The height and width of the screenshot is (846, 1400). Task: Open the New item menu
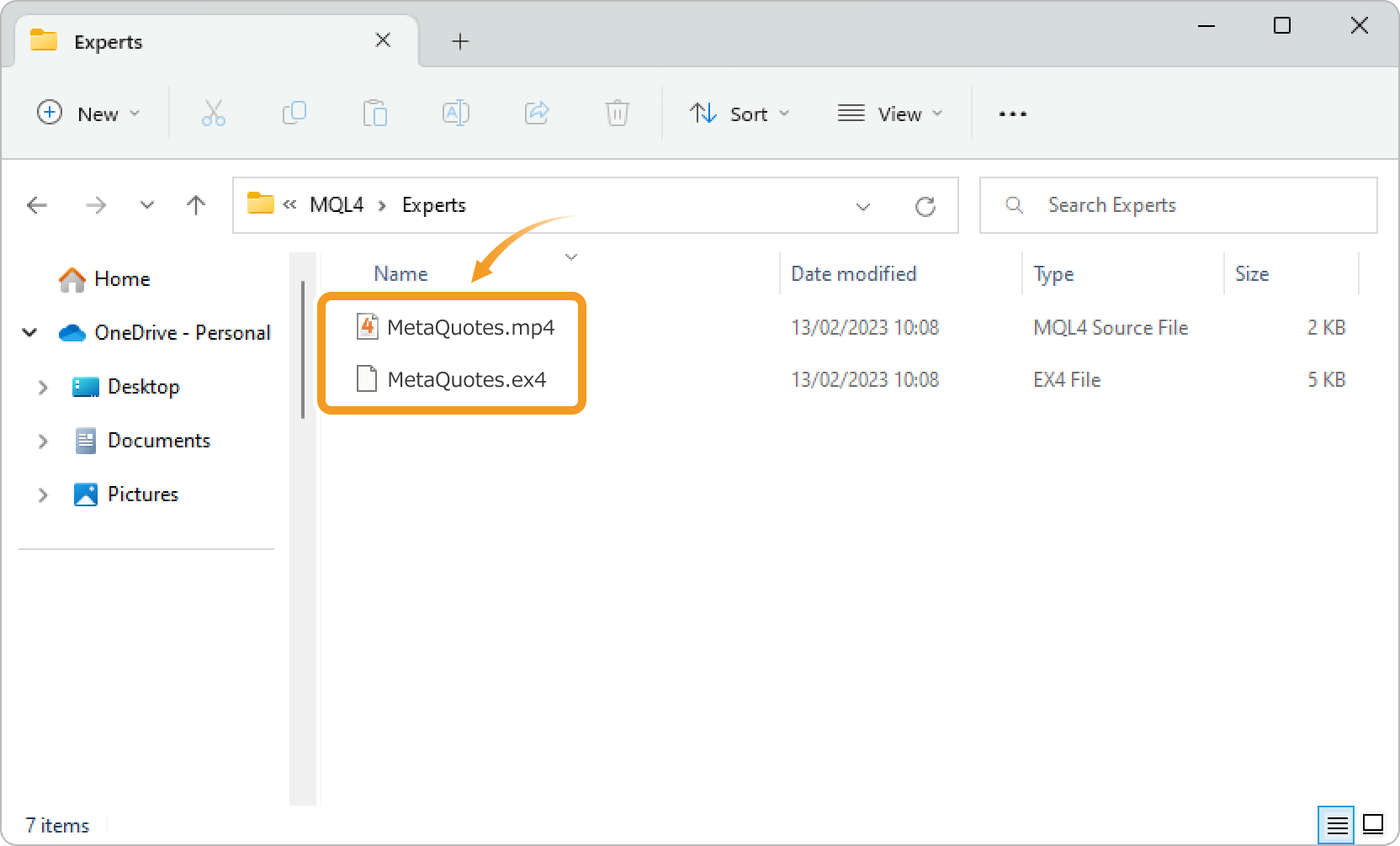coord(88,114)
